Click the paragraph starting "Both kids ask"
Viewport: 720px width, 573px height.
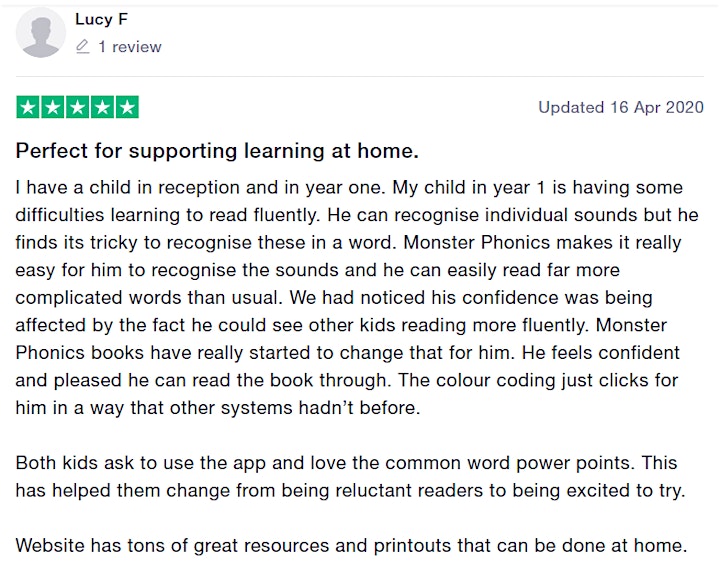pos(350,477)
